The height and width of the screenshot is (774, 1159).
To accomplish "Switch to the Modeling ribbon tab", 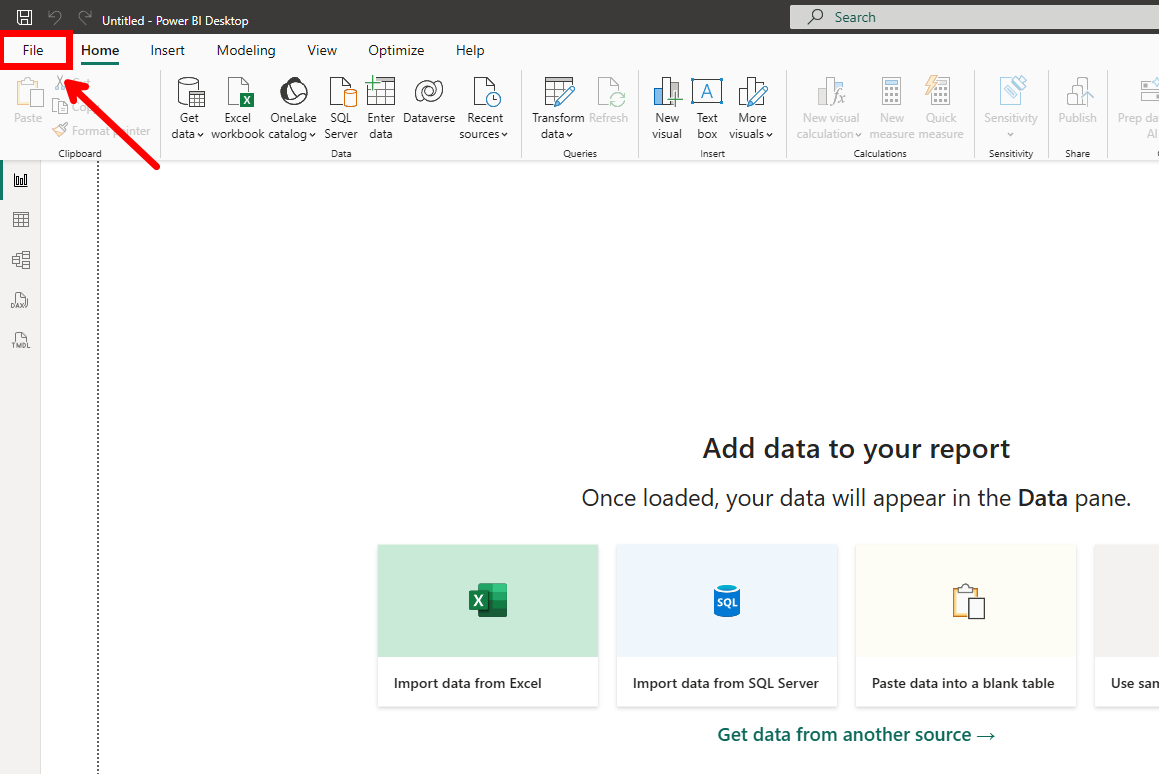I will pyautogui.click(x=246, y=50).
